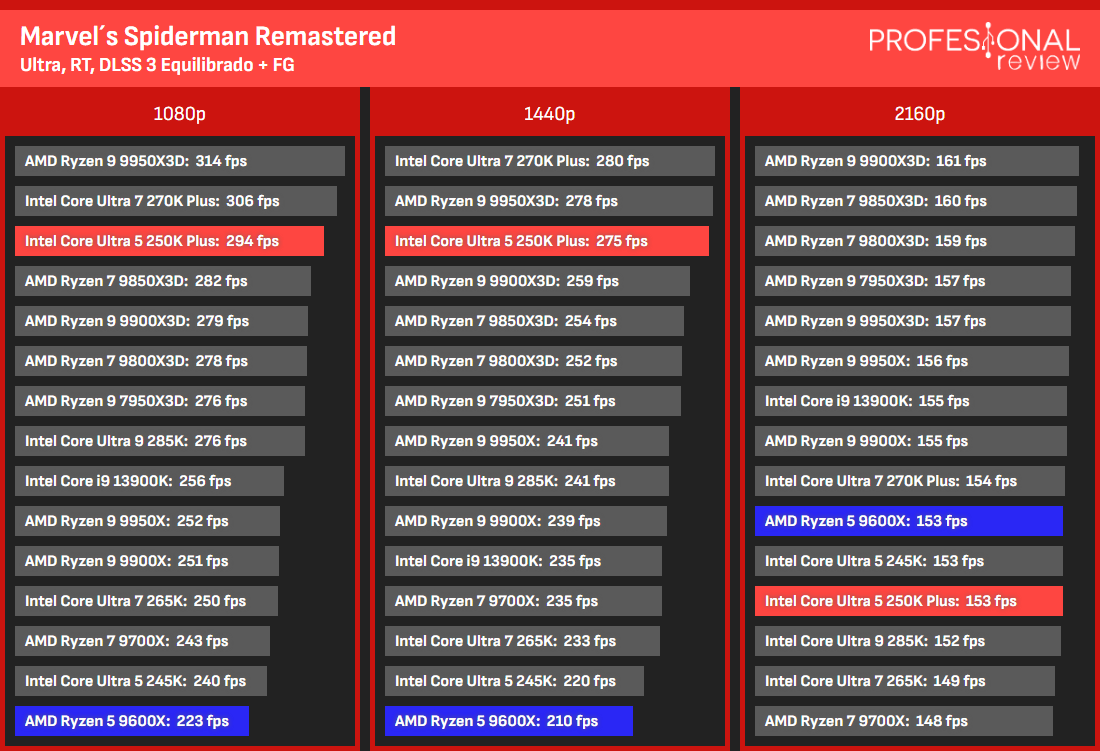Click the 'AMD Ryzen 9 9950X: 156 fps' bar

click(912, 361)
